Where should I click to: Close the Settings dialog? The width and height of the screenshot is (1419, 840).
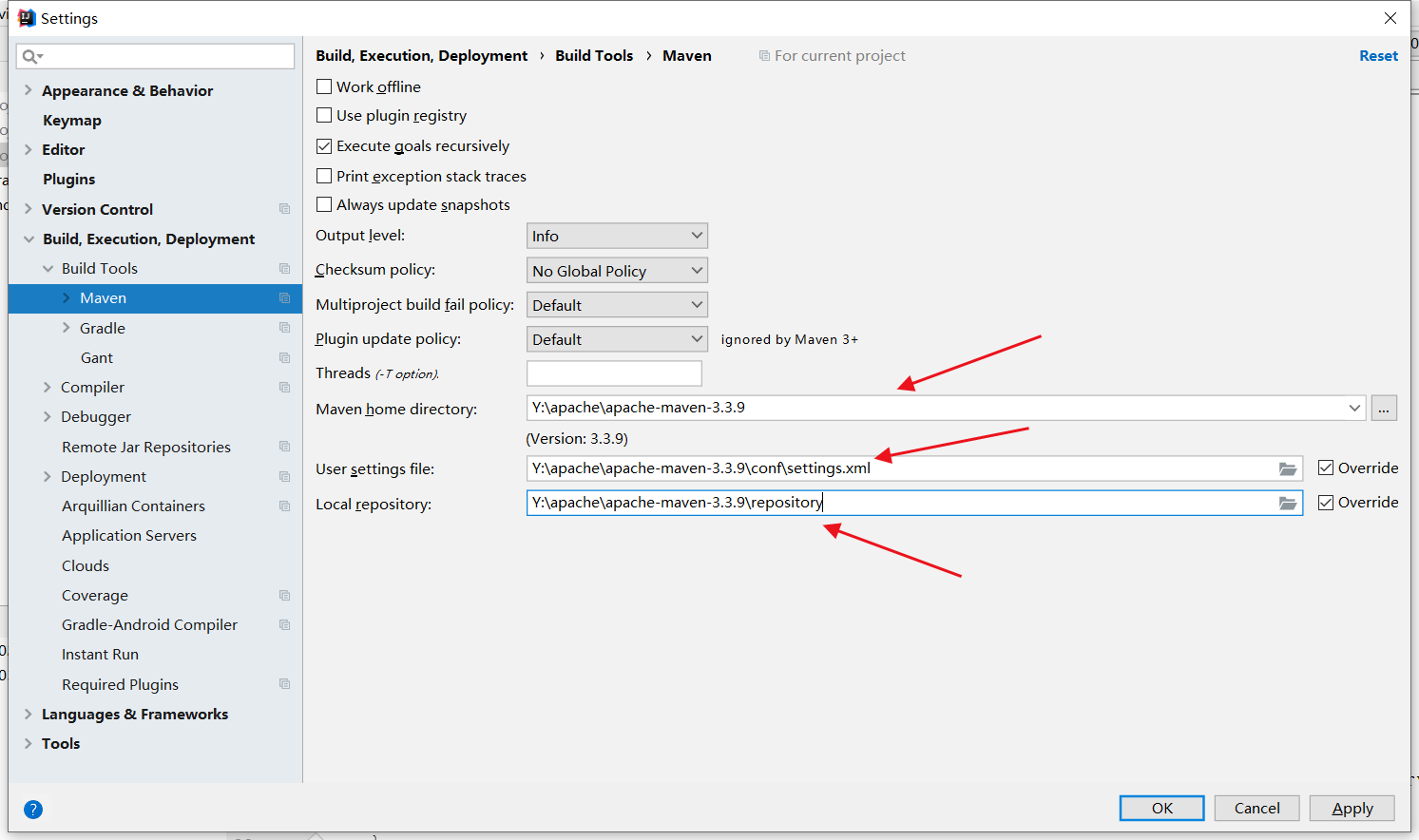[1390, 18]
